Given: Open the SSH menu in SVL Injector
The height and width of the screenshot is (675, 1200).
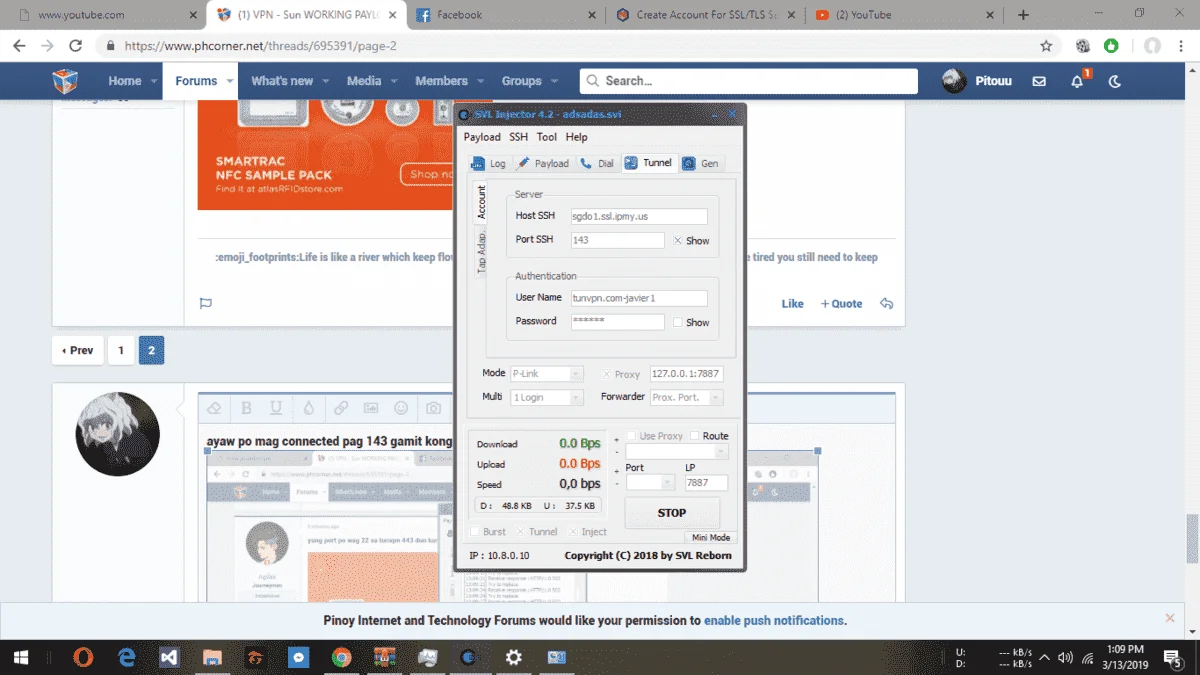Looking at the screenshot, I should (518, 137).
